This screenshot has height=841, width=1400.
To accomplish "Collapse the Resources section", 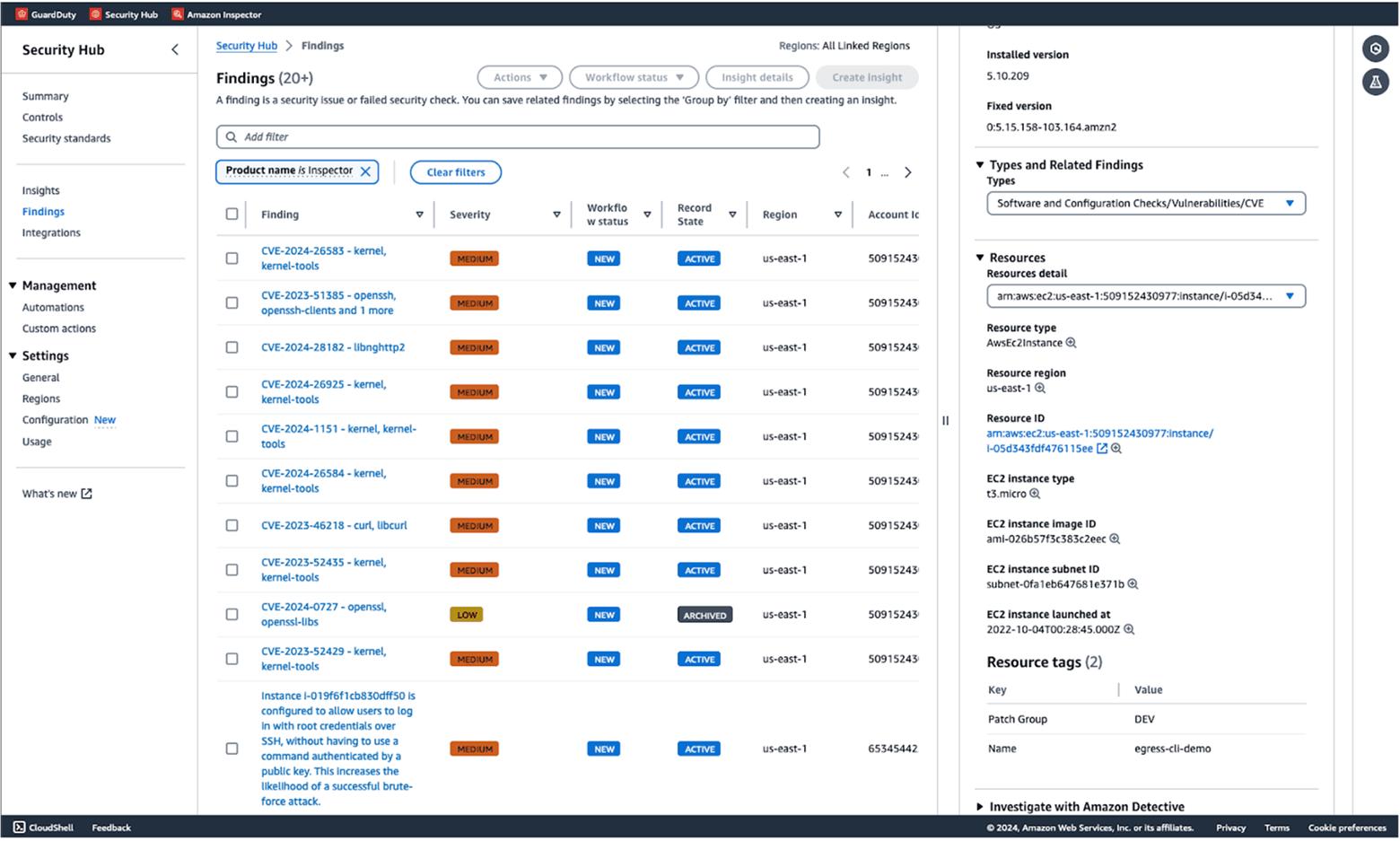I will pyautogui.click(x=980, y=258).
